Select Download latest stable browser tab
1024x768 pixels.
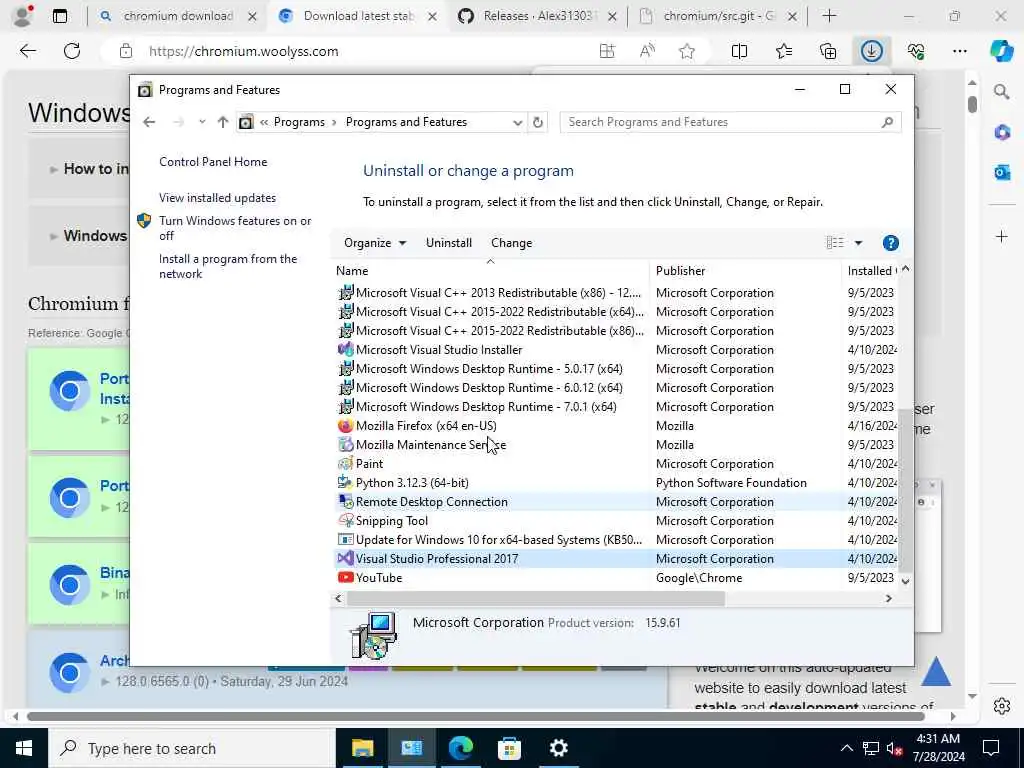tap(358, 16)
